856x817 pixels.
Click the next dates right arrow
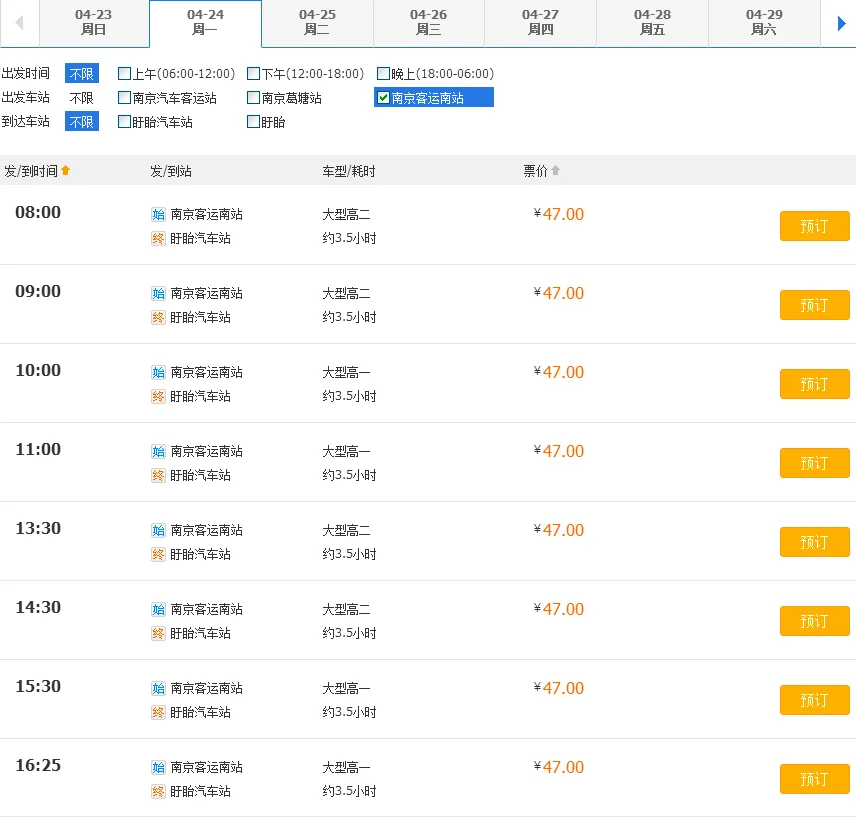pyautogui.click(x=841, y=23)
